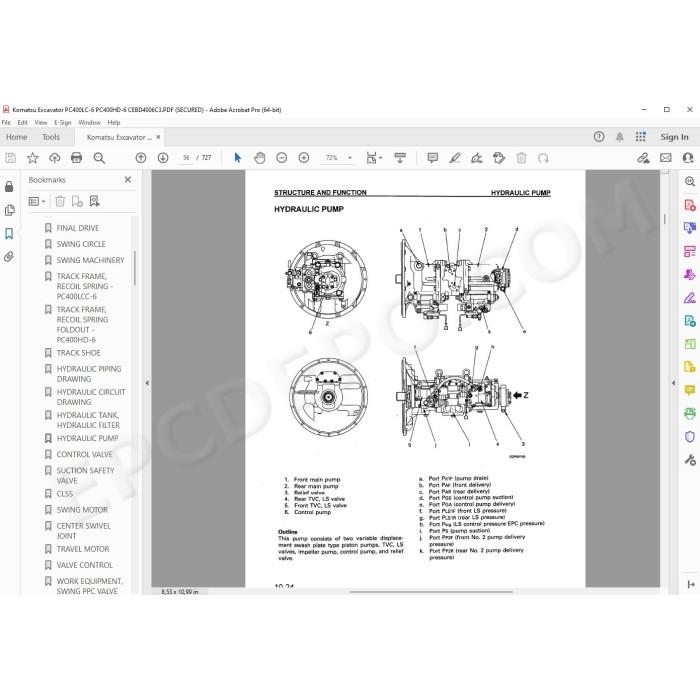Screen dimensions: 700x700
Task: Click the bookmarks panel vertical scrollbar
Action: pyautogui.click(x=135, y=268)
